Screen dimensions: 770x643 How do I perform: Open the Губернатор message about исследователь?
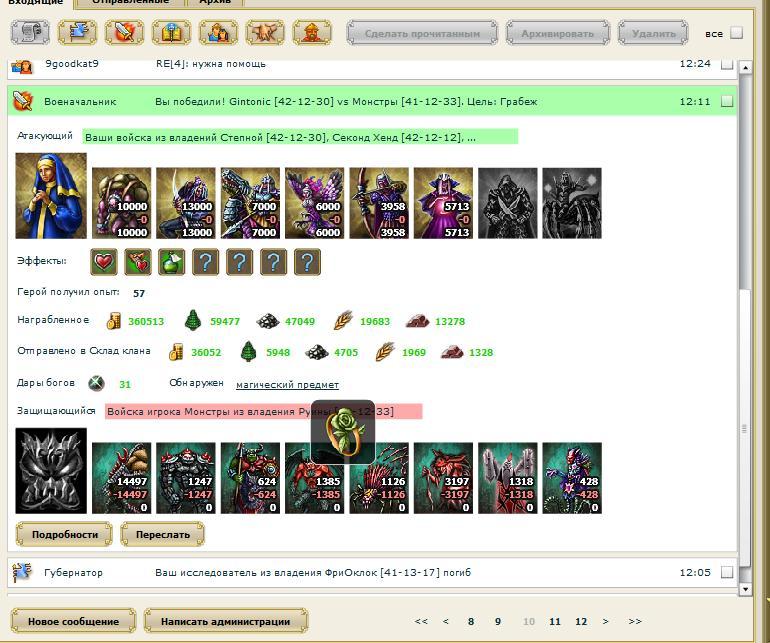point(372,572)
